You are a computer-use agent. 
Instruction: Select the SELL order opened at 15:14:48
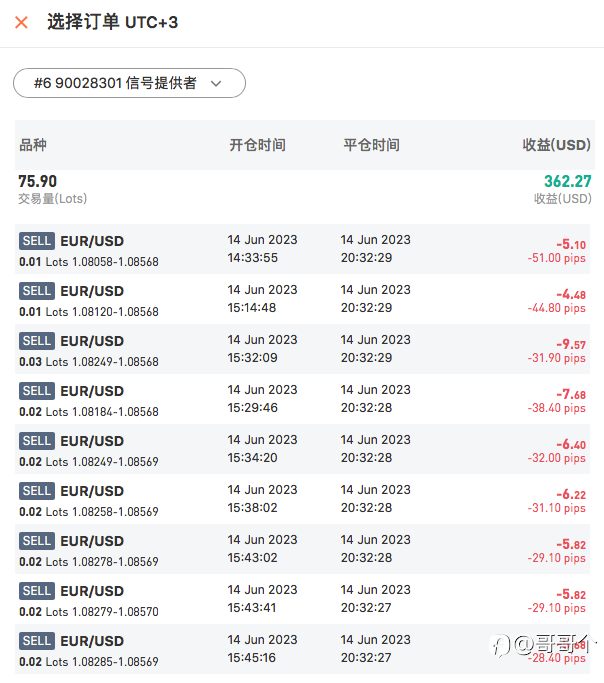point(302,299)
